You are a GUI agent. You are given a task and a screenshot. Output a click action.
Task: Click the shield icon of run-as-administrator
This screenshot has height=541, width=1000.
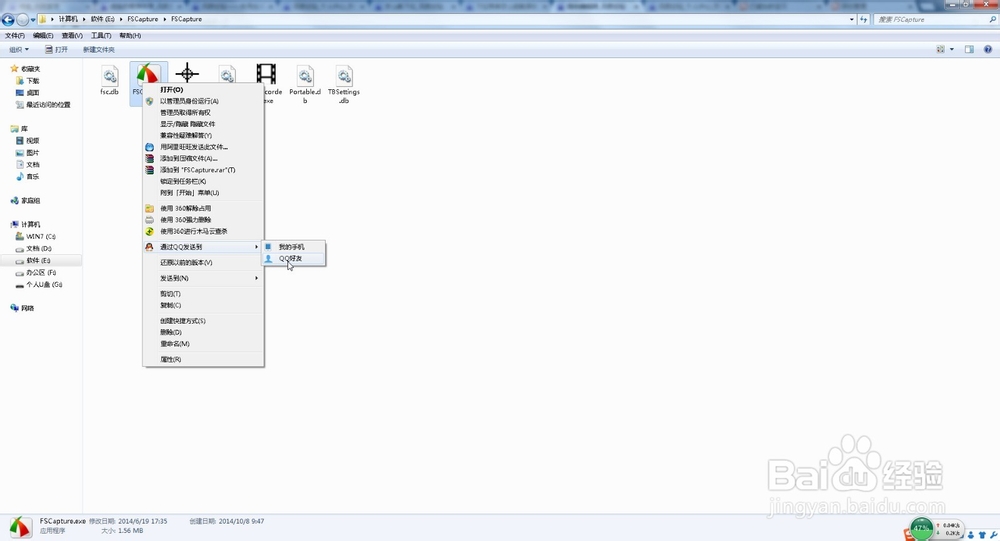coord(149,101)
